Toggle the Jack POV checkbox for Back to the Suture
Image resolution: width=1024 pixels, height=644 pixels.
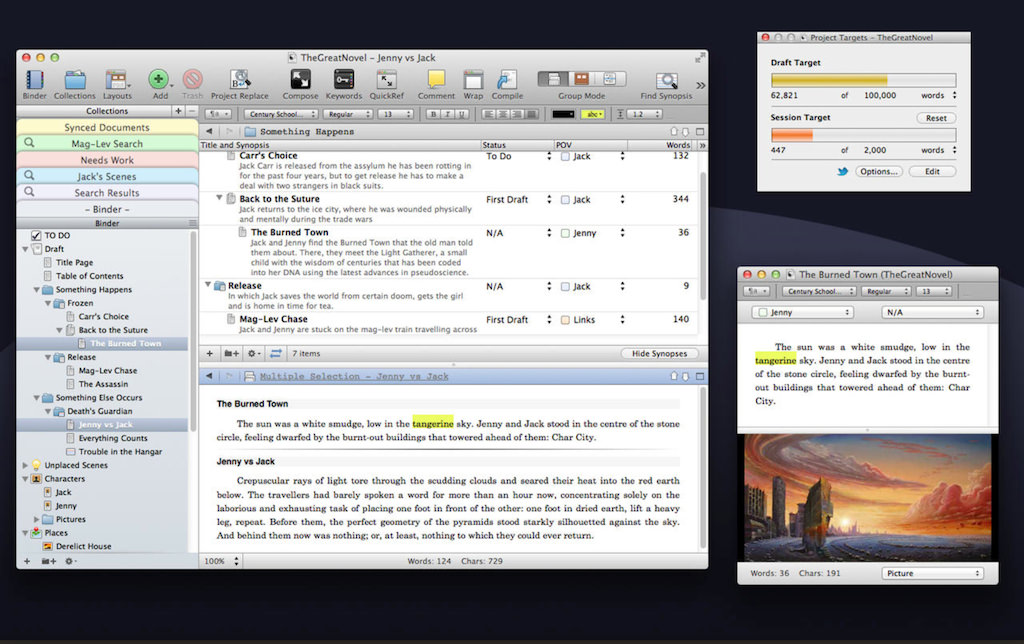pos(565,200)
